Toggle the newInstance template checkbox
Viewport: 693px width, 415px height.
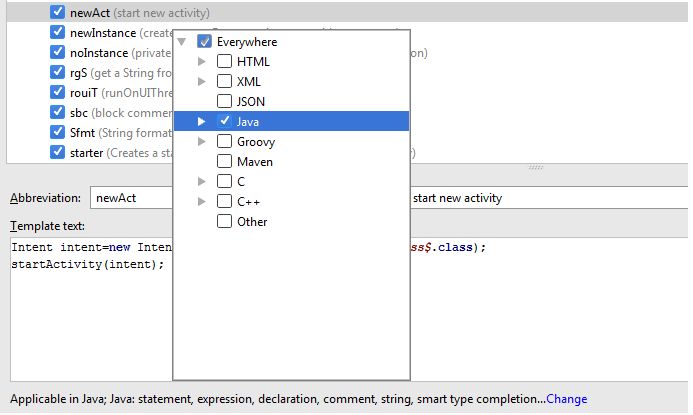[x=58, y=33]
